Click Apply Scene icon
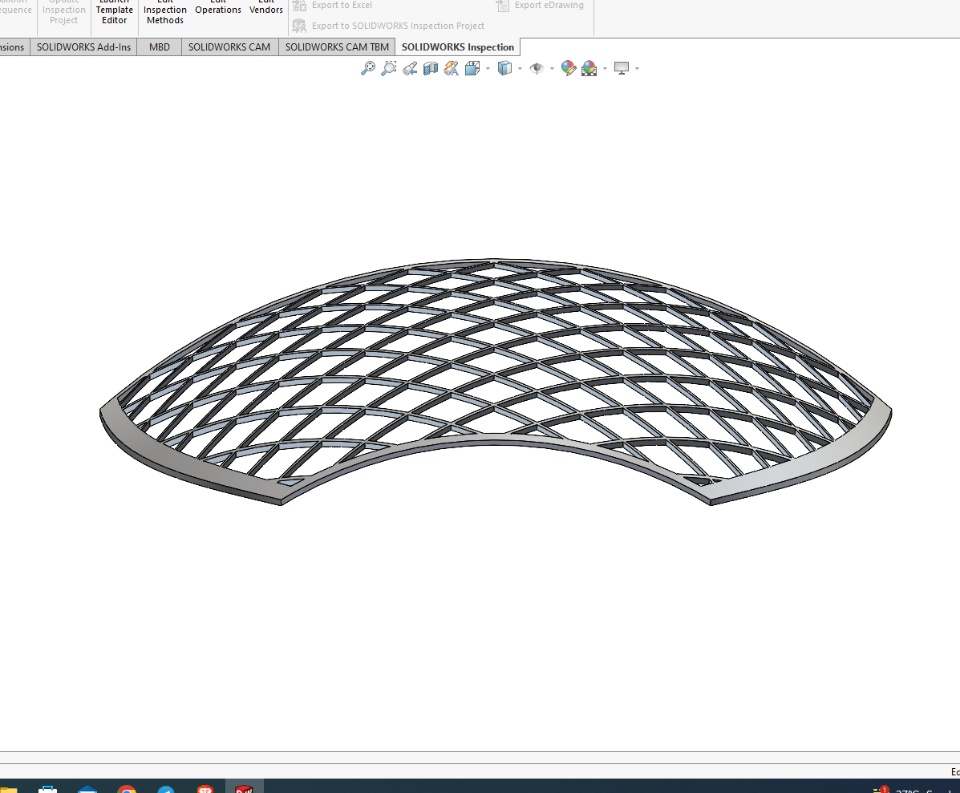Viewport: 960px width, 793px height. click(x=589, y=68)
